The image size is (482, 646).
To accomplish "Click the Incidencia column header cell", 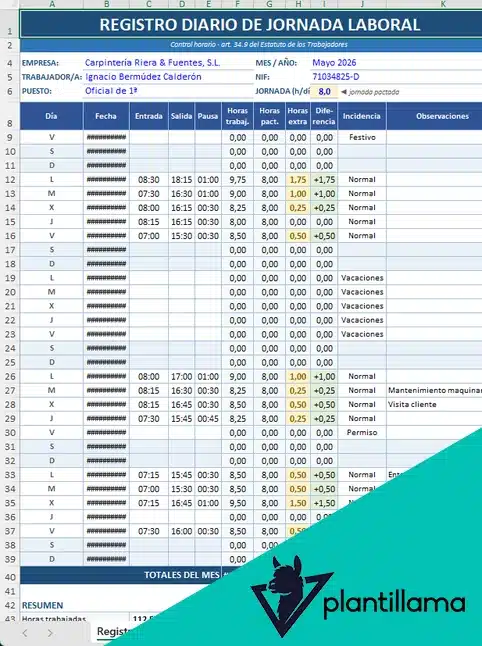I will click(x=362, y=116).
